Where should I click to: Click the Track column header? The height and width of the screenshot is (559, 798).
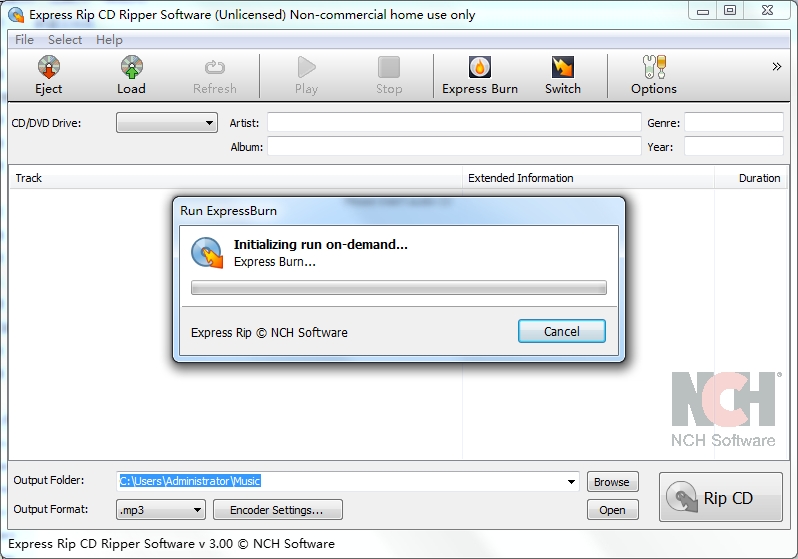click(236, 178)
